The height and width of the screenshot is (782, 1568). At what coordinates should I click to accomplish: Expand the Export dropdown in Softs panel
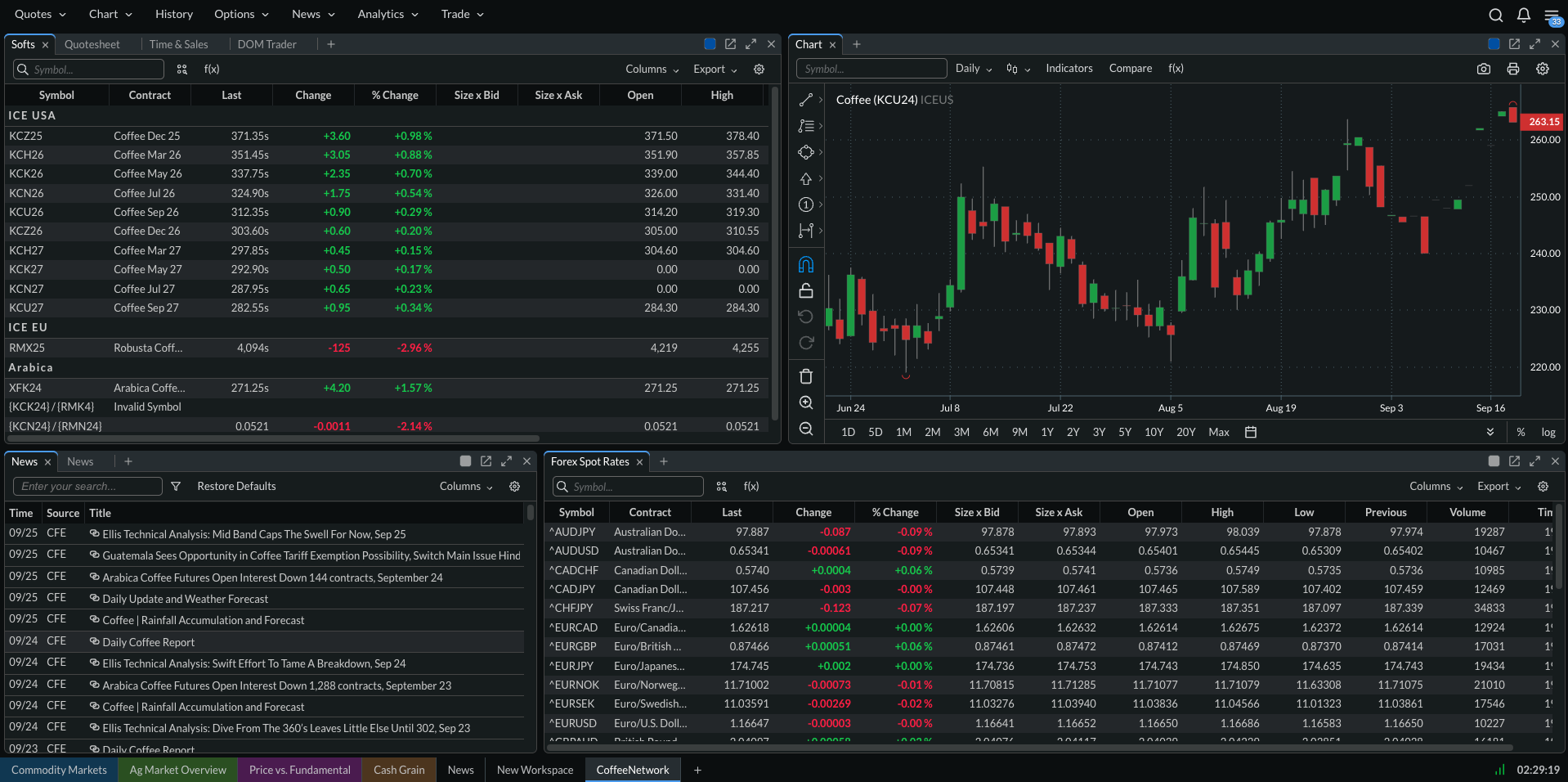(715, 70)
